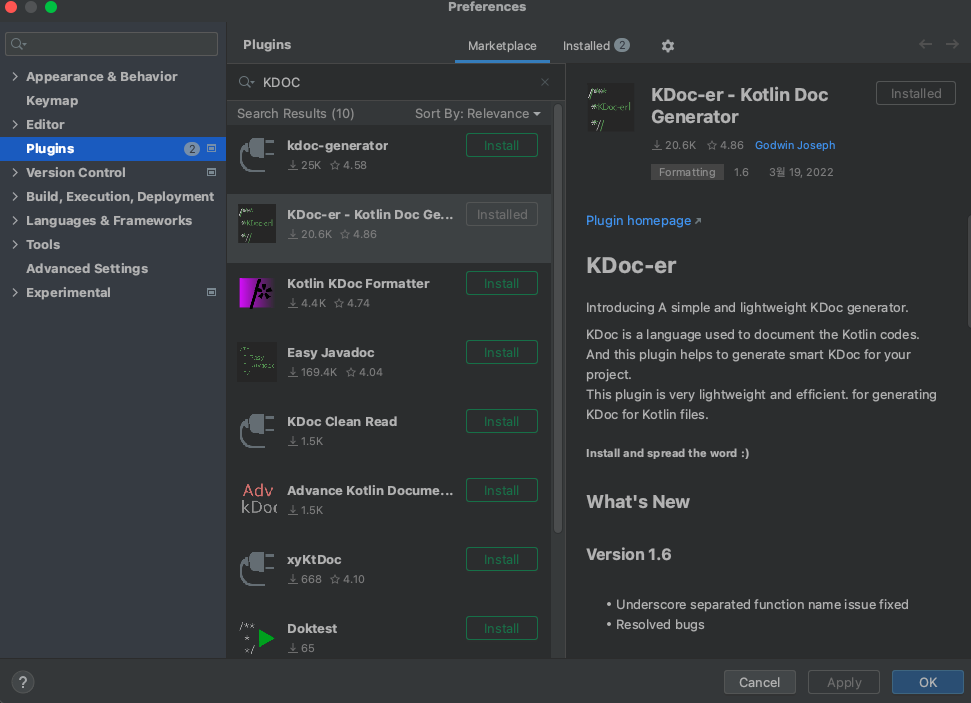
Task: Click the Installed button in KDoc-er list row
Action: [x=502, y=214]
